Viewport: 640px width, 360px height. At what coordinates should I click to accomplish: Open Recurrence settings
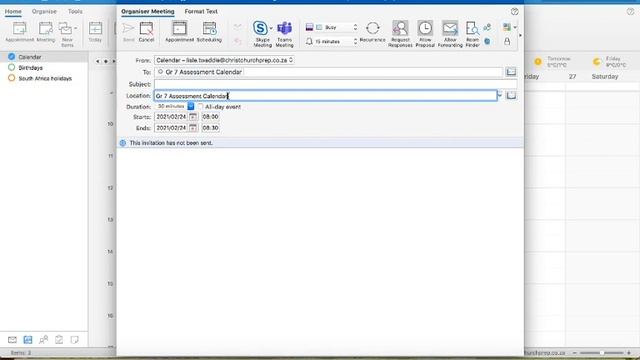coord(372,32)
